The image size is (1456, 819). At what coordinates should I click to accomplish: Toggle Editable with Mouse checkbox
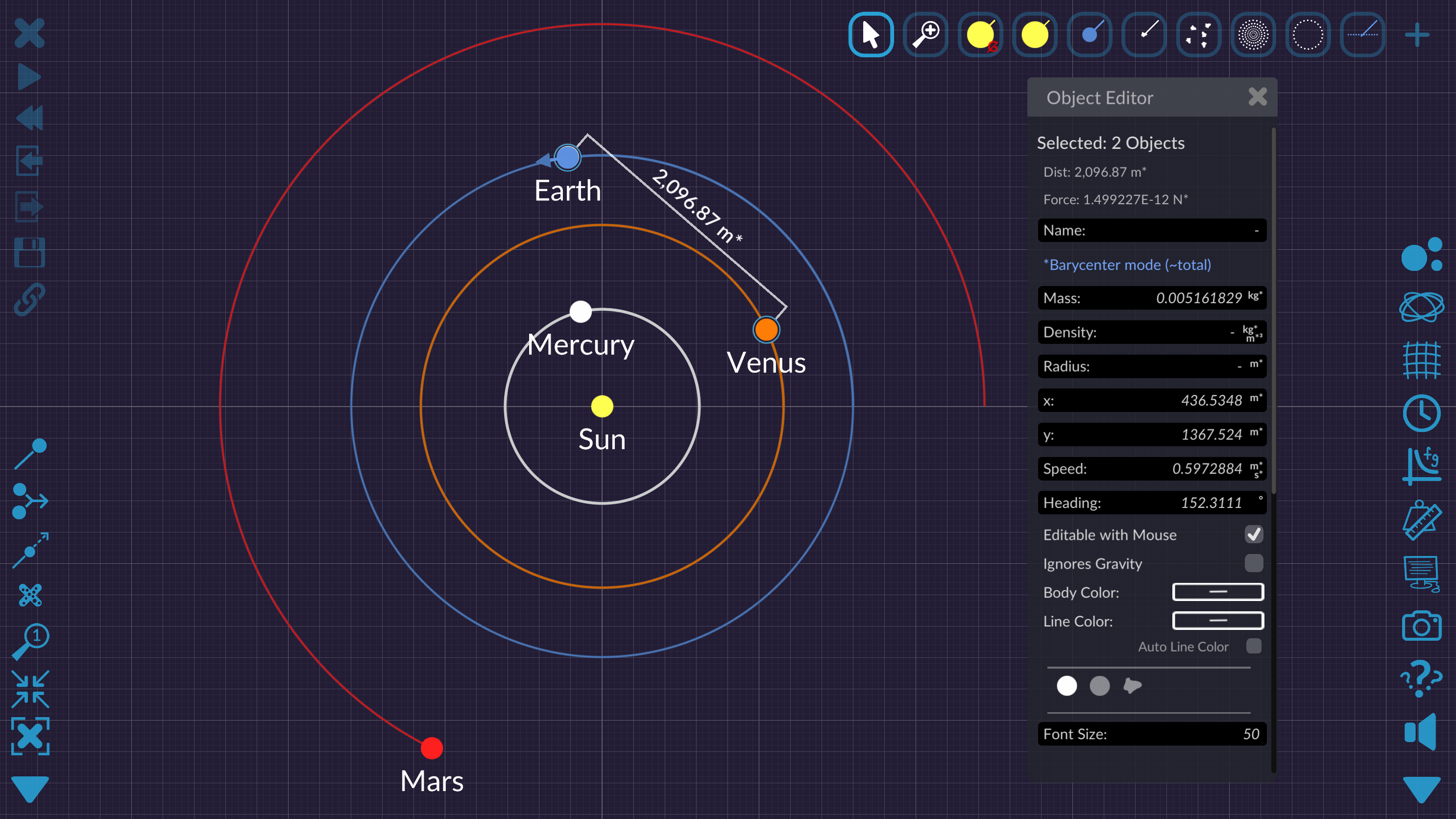tap(1253, 534)
